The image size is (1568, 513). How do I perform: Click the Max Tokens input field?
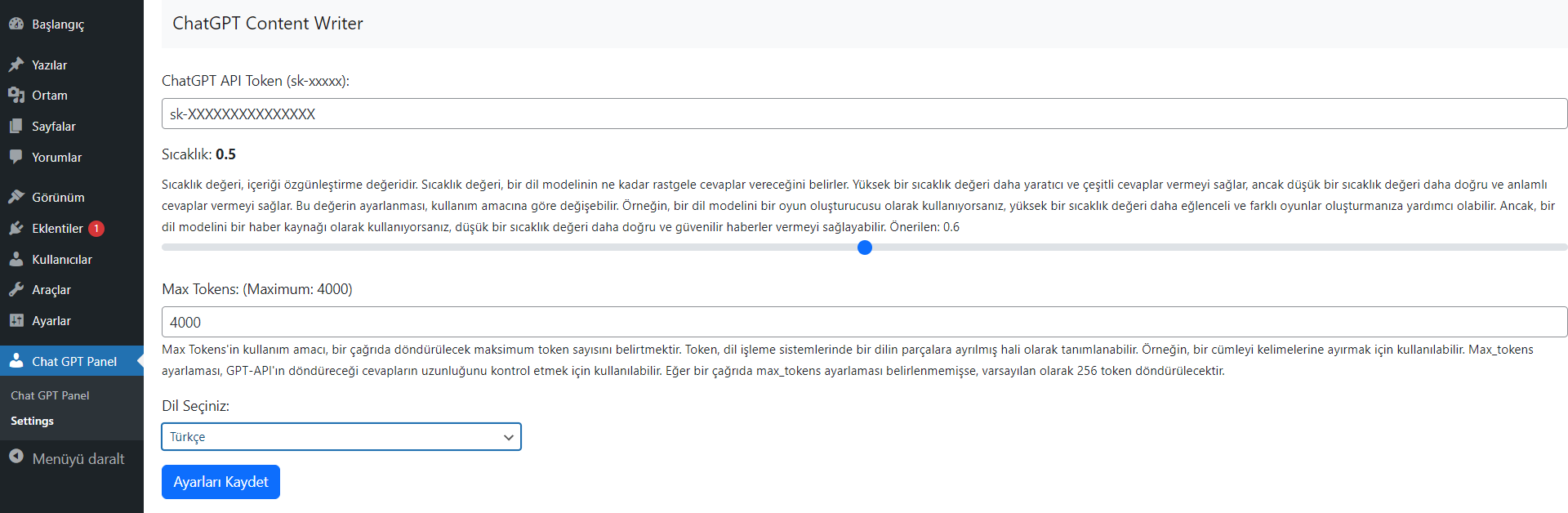865,322
